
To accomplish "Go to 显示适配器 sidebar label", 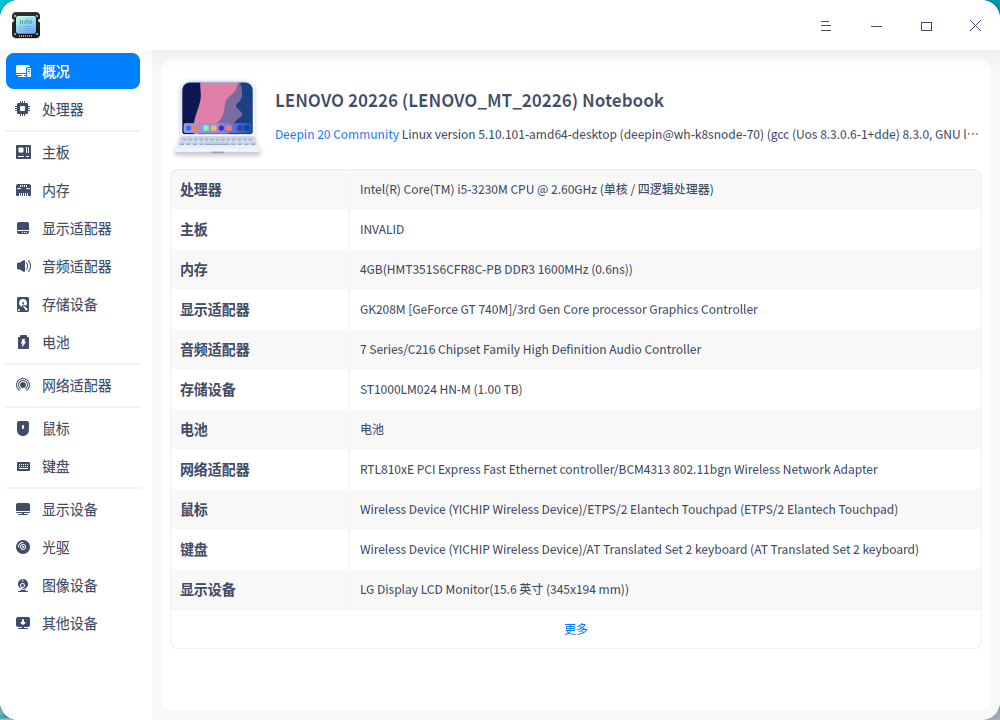I will click(77, 229).
